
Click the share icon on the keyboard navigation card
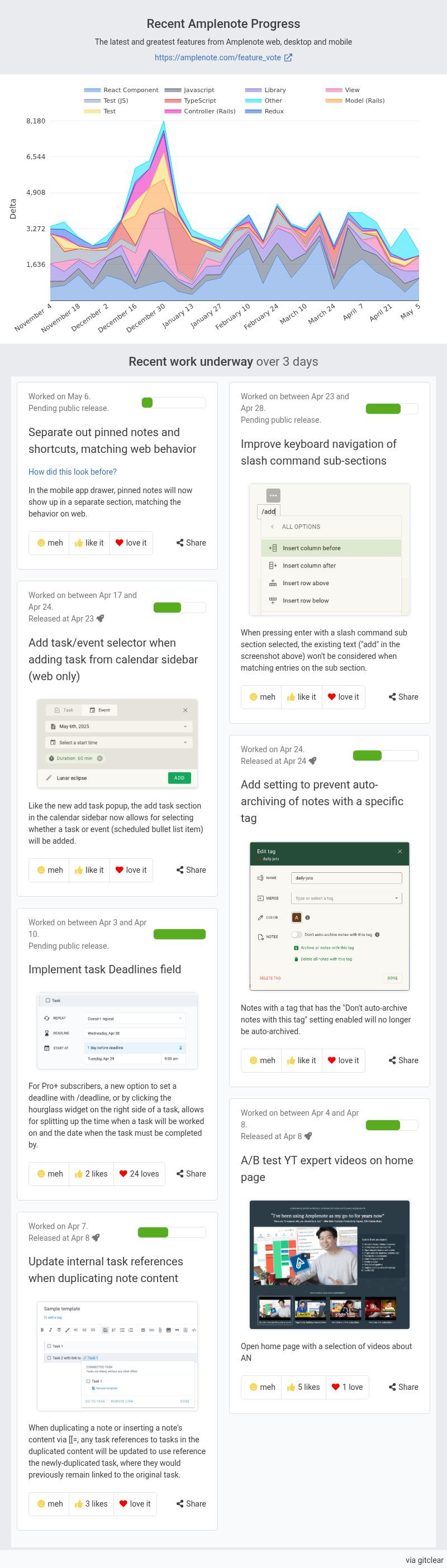click(x=392, y=697)
